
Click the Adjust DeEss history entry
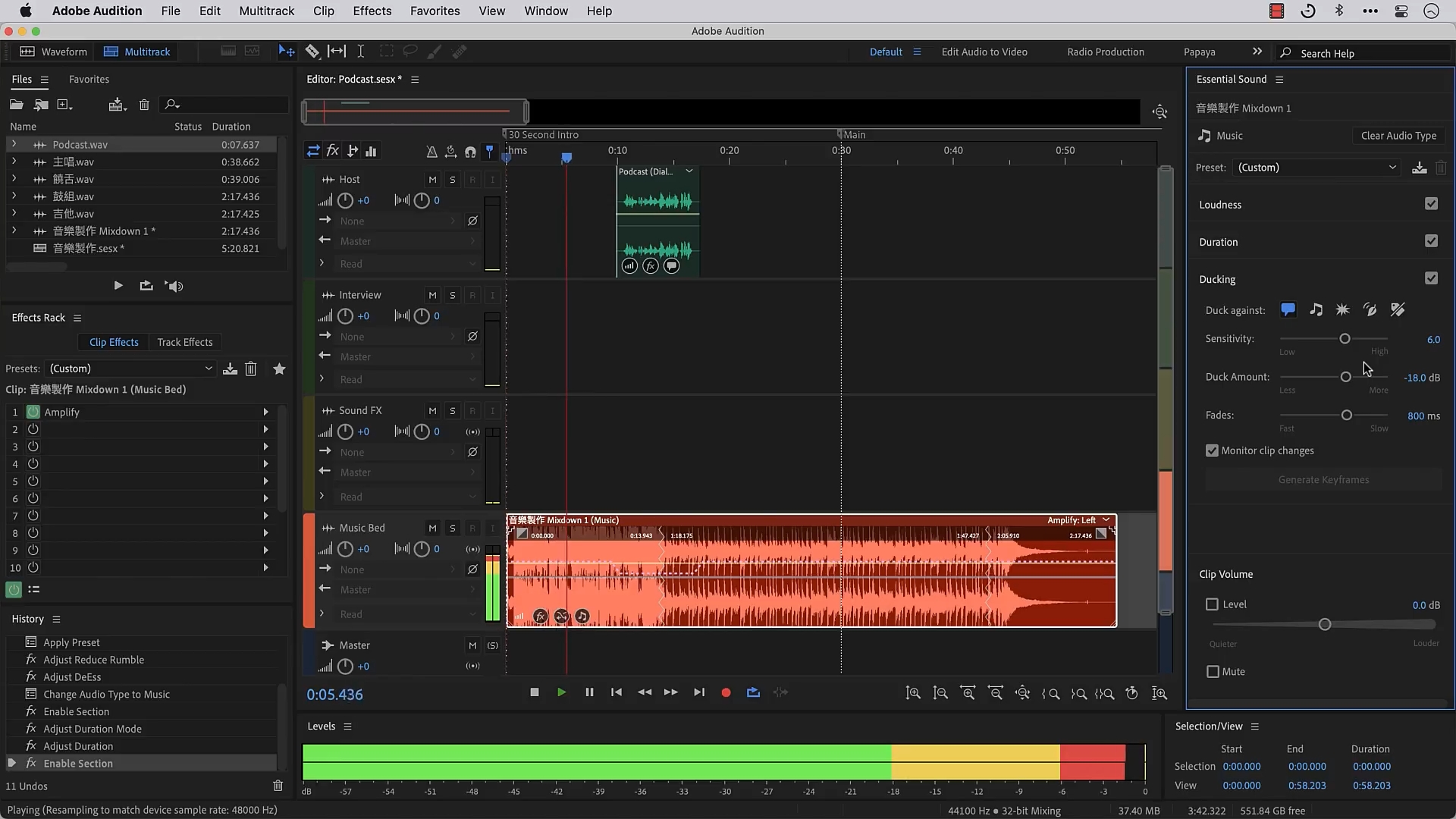[x=72, y=677]
